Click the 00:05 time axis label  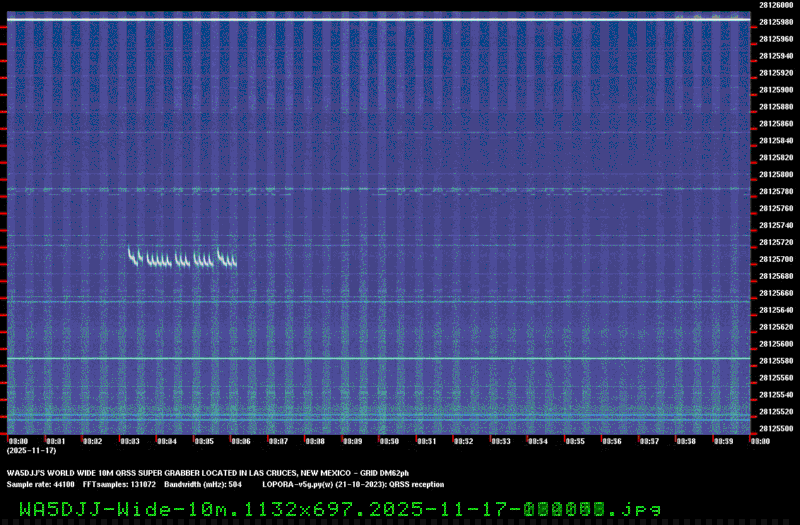point(204,440)
